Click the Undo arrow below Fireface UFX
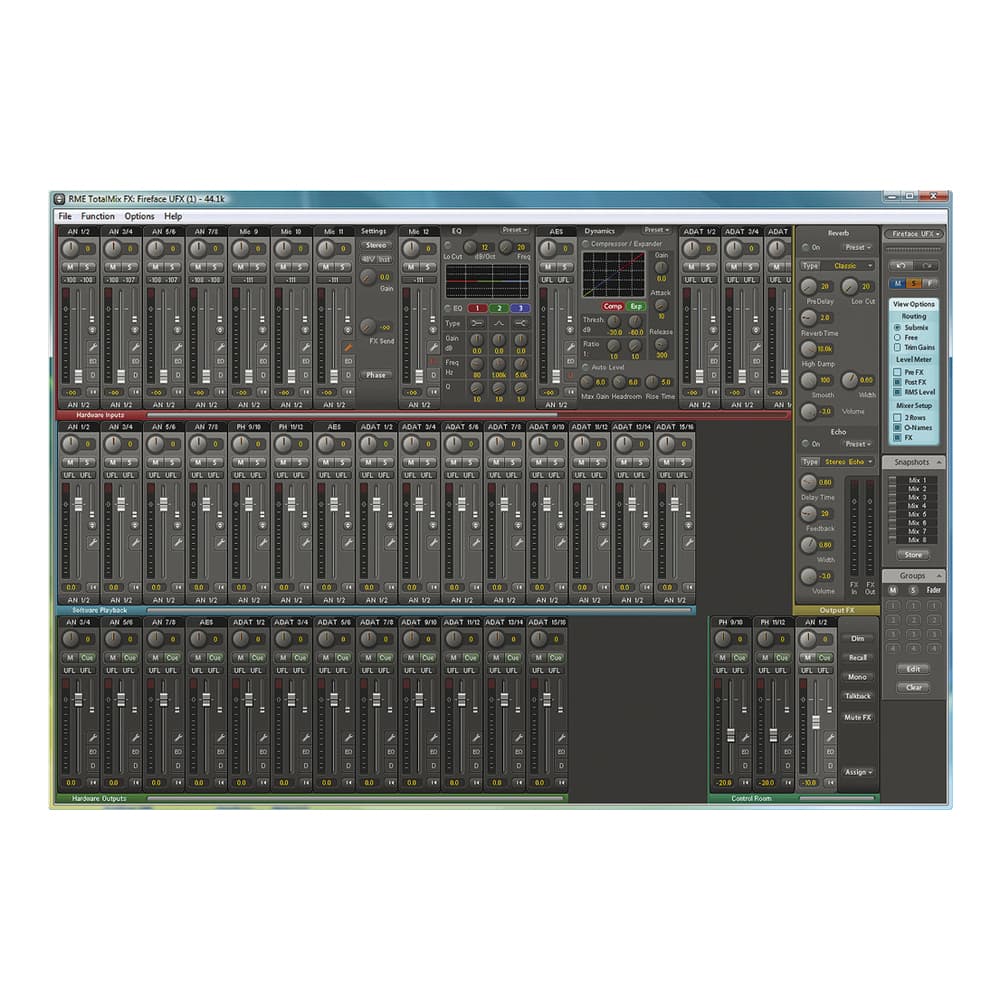Viewport: 1000px width, 1000px height. point(901,265)
